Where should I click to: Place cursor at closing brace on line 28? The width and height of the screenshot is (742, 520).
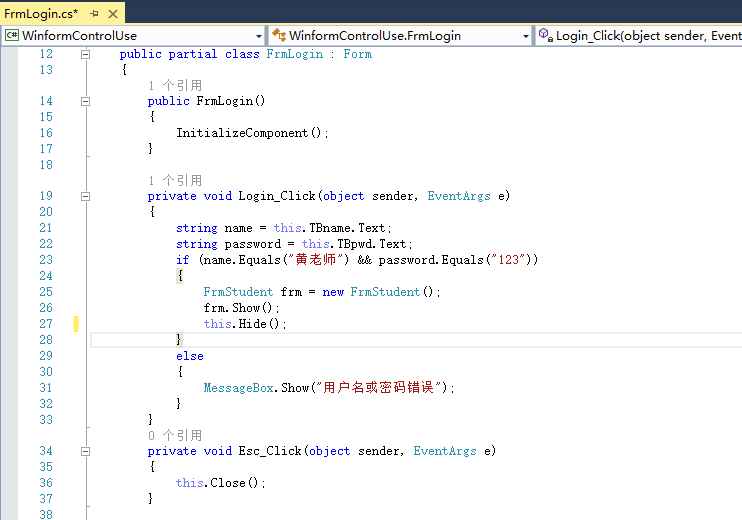pyautogui.click(x=178, y=340)
